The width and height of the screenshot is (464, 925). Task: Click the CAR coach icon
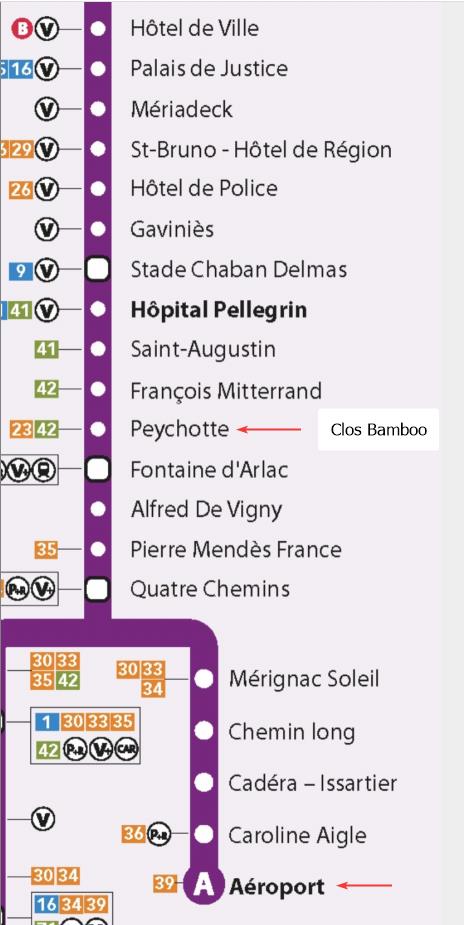click(126, 750)
